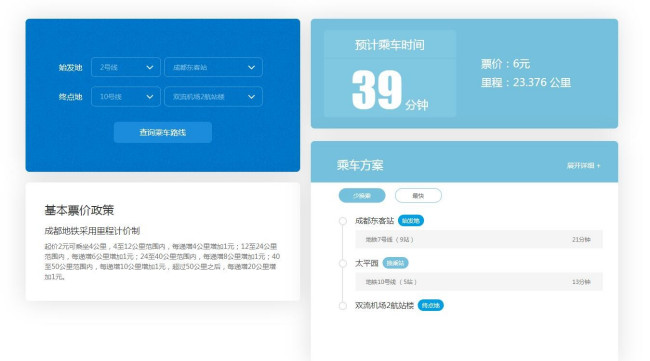This screenshot has width=650, height=361.
Task: Click the timeline circle beside 双流机场2航站楼
Action: [342, 306]
